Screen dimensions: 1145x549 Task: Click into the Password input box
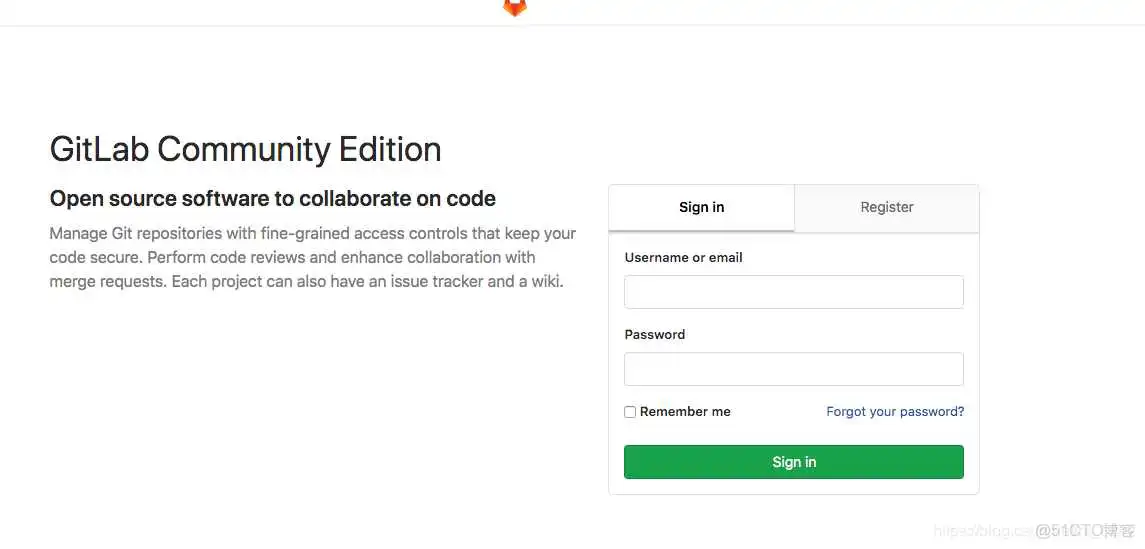pyautogui.click(x=793, y=369)
